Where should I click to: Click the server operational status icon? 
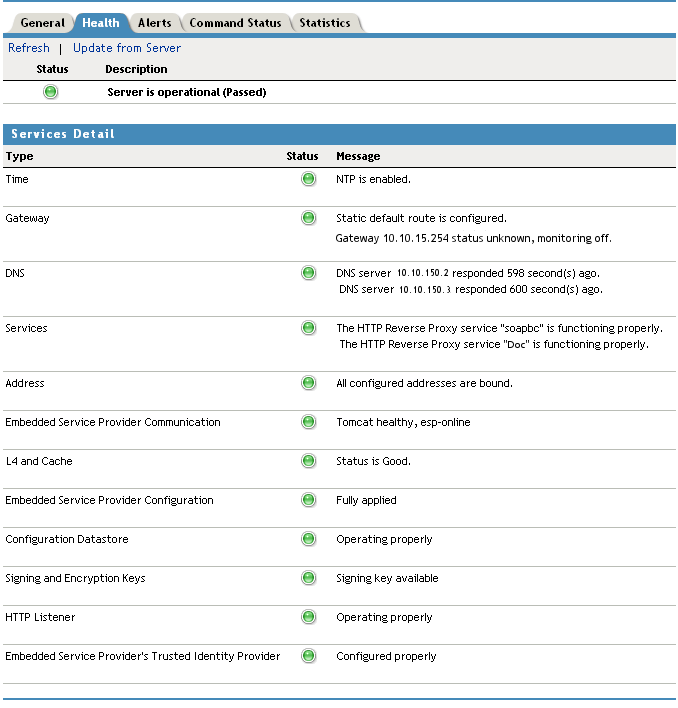click(x=51, y=92)
